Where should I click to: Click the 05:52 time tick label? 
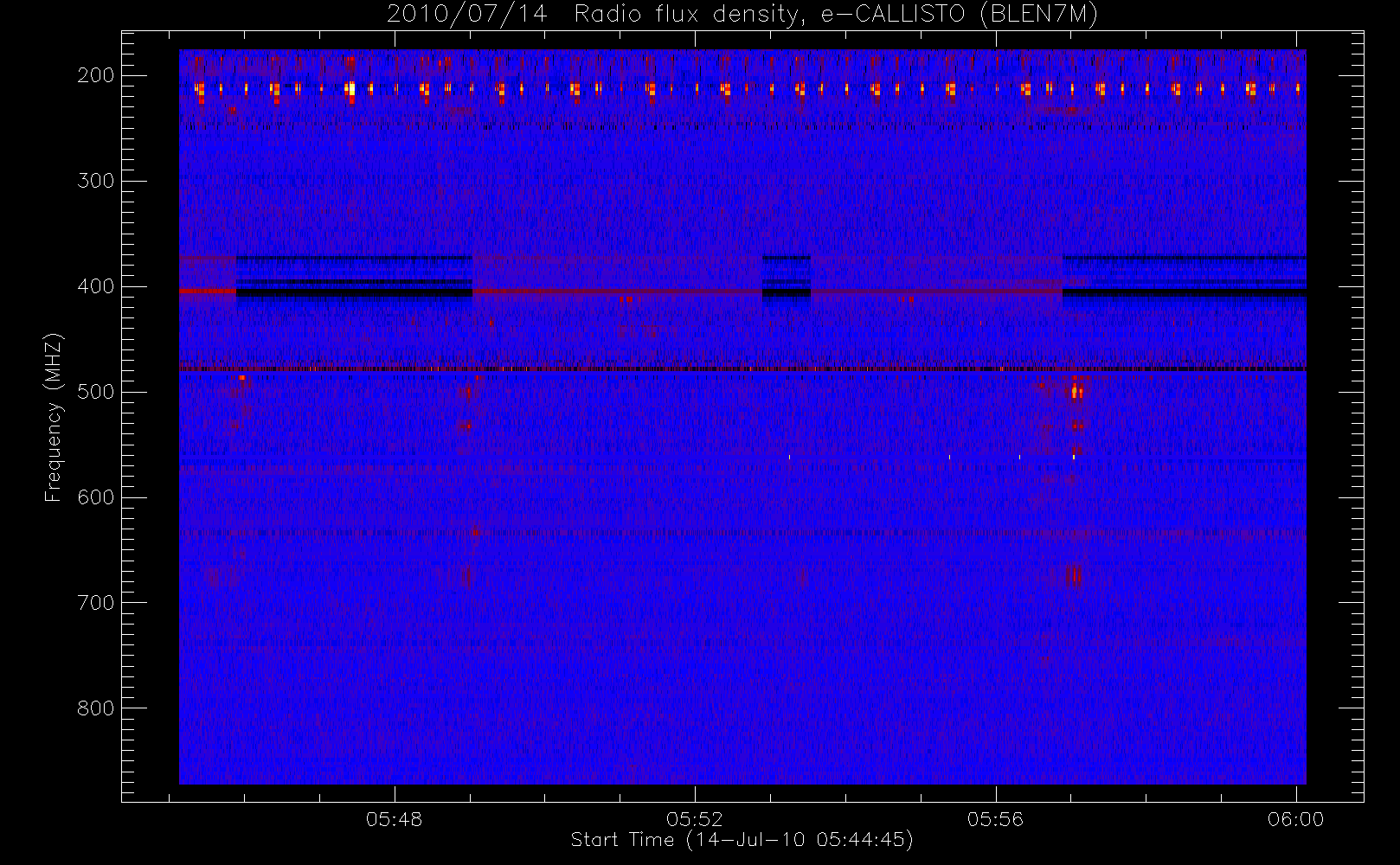pos(695,819)
